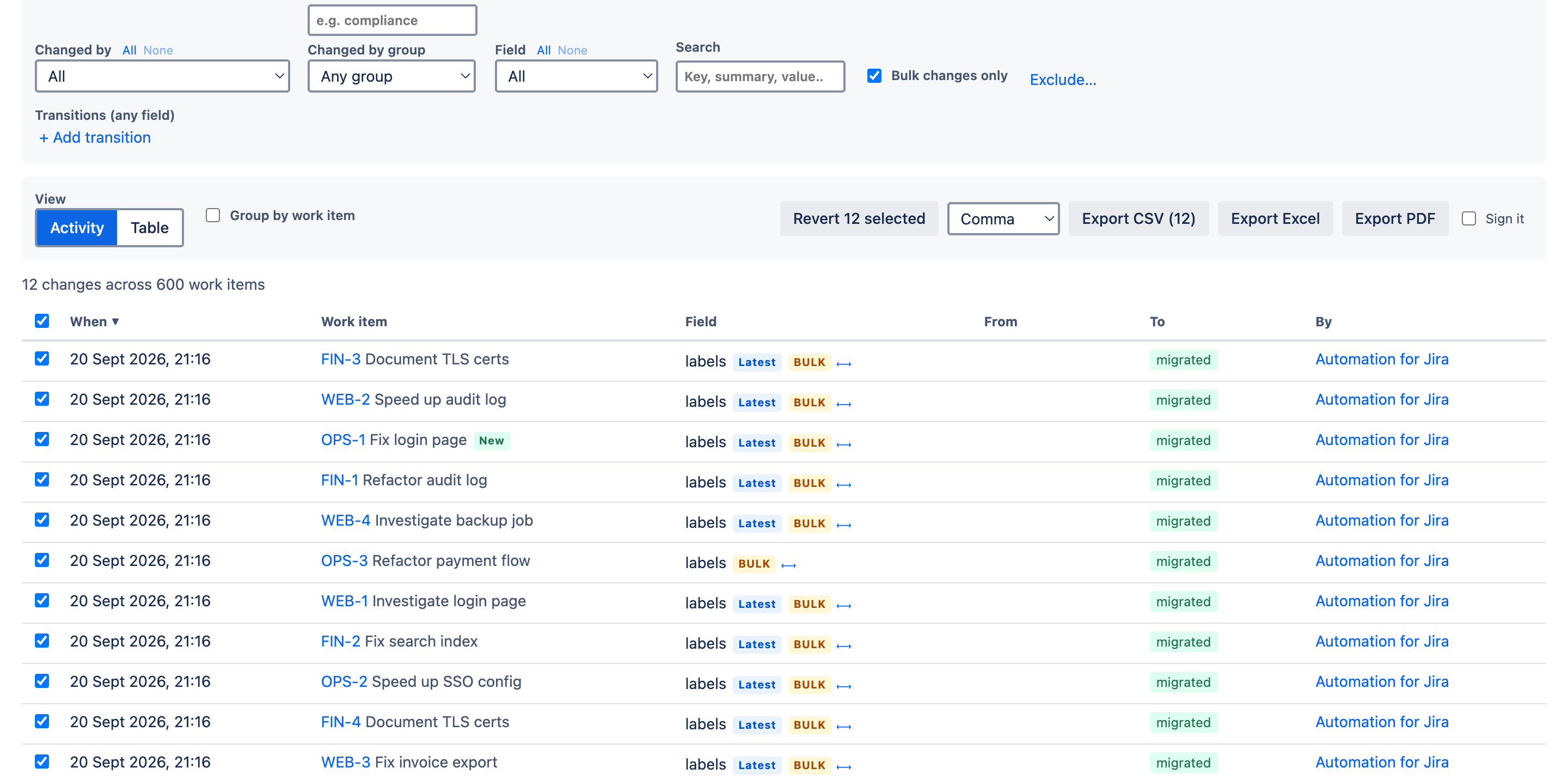Tick the Sign it checkbox
This screenshot has width=1568, height=780.
(x=1469, y=218)
